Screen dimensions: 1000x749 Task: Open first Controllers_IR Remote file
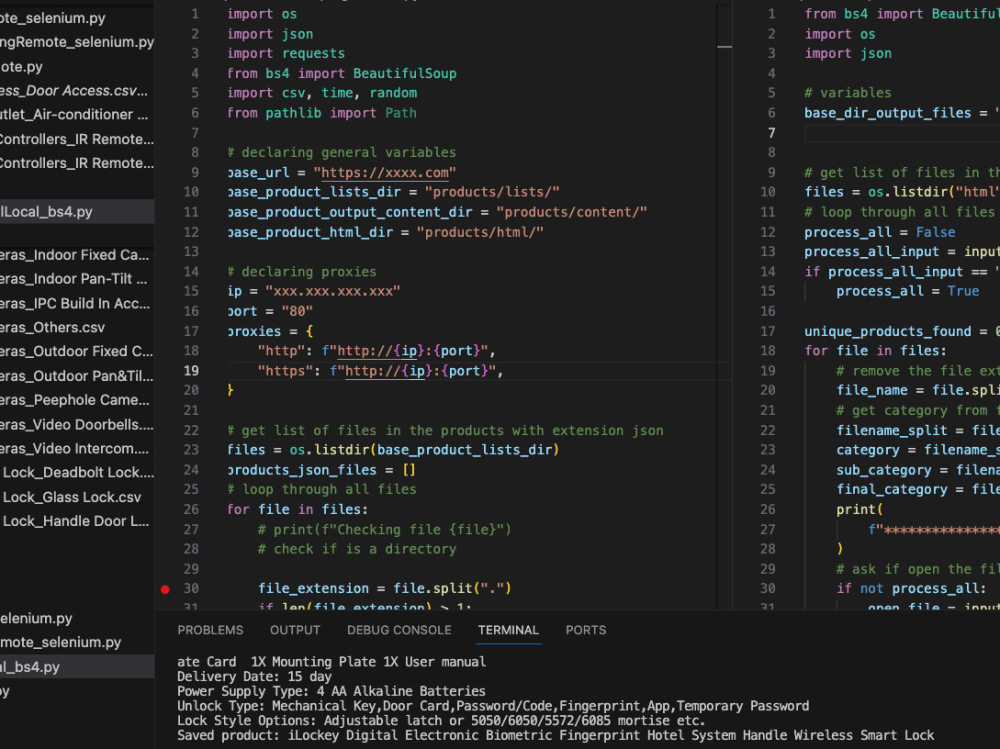tap(77, 139)
